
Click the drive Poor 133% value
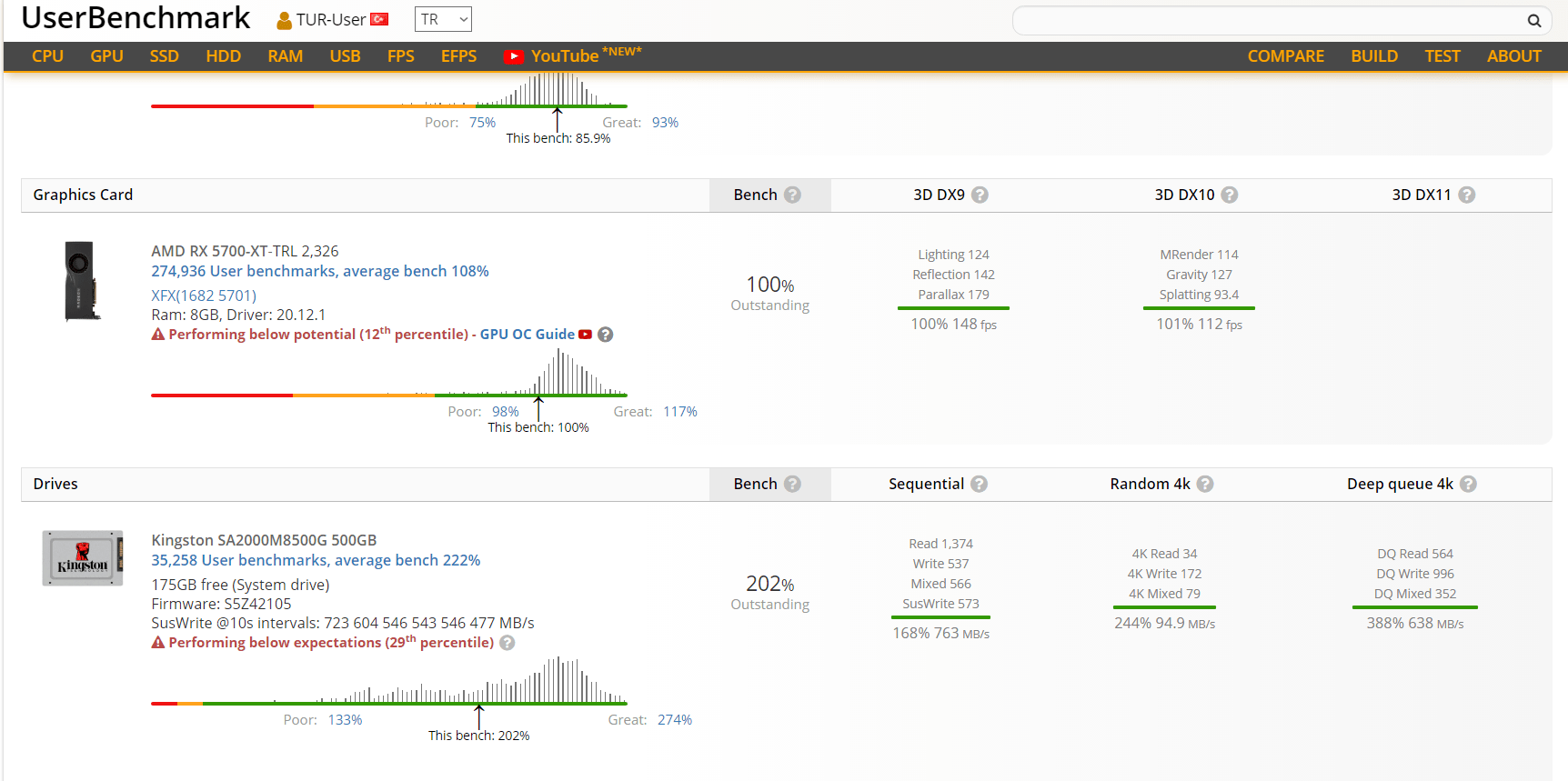point(346,720)
